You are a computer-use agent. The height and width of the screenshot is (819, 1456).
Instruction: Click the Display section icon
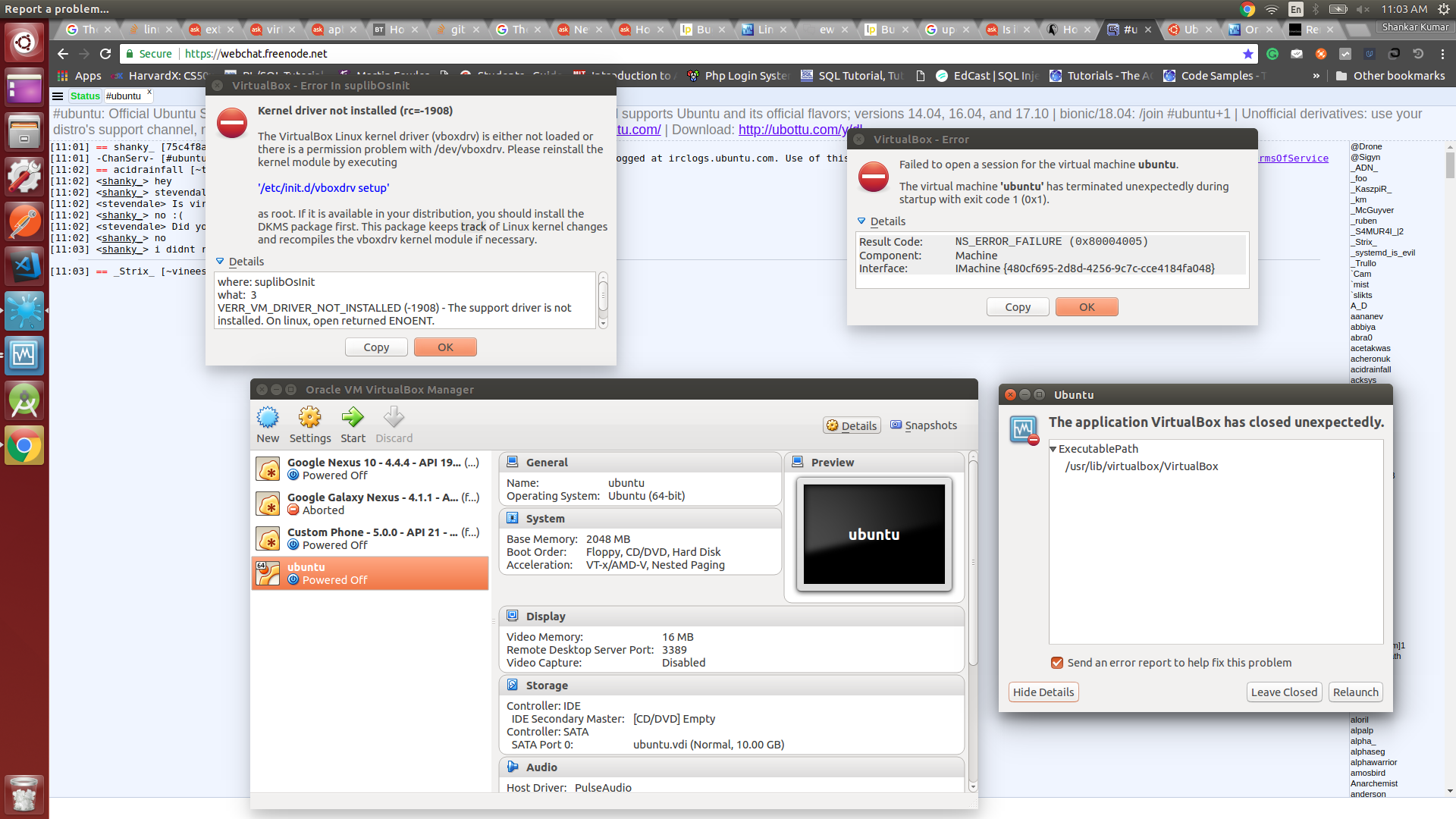(x=513, y=616)
